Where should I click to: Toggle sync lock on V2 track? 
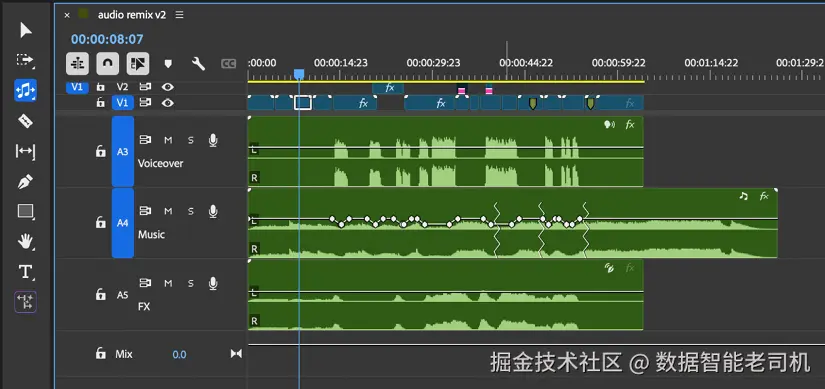[145, 87]
